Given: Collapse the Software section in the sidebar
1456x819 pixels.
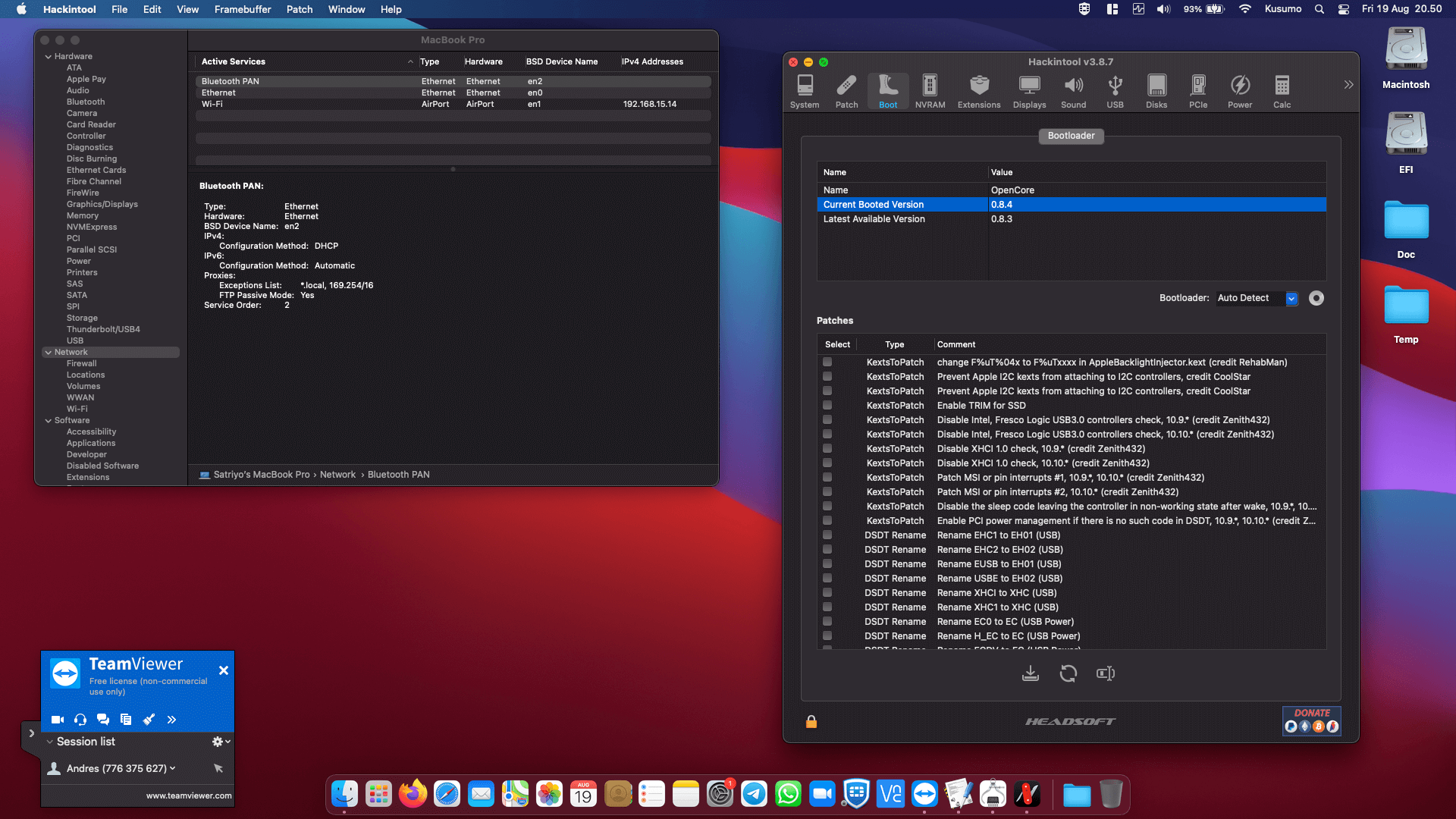Looking at the screenshot, I should tap(49, 421).
